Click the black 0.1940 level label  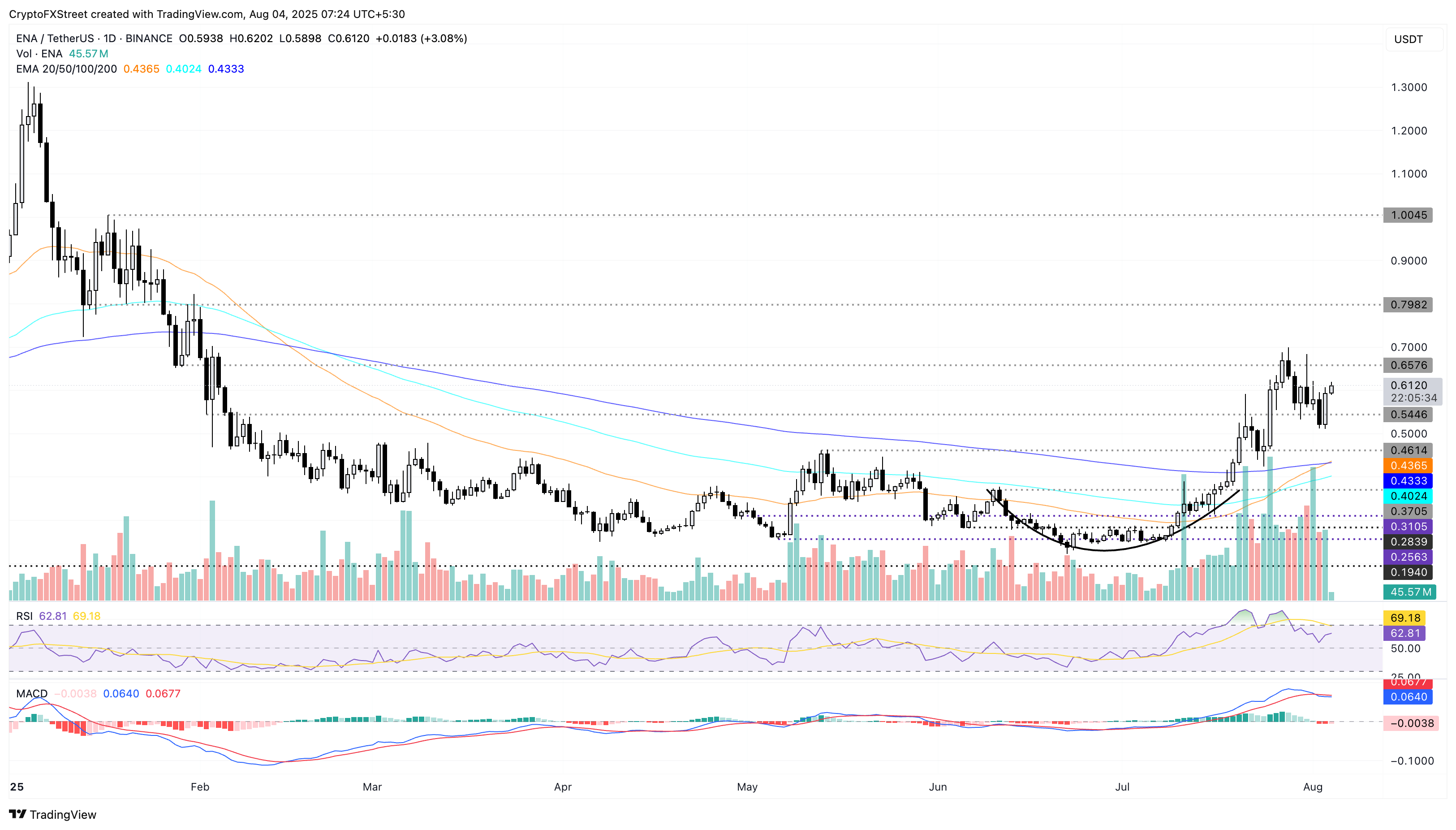coord(1408,572)
